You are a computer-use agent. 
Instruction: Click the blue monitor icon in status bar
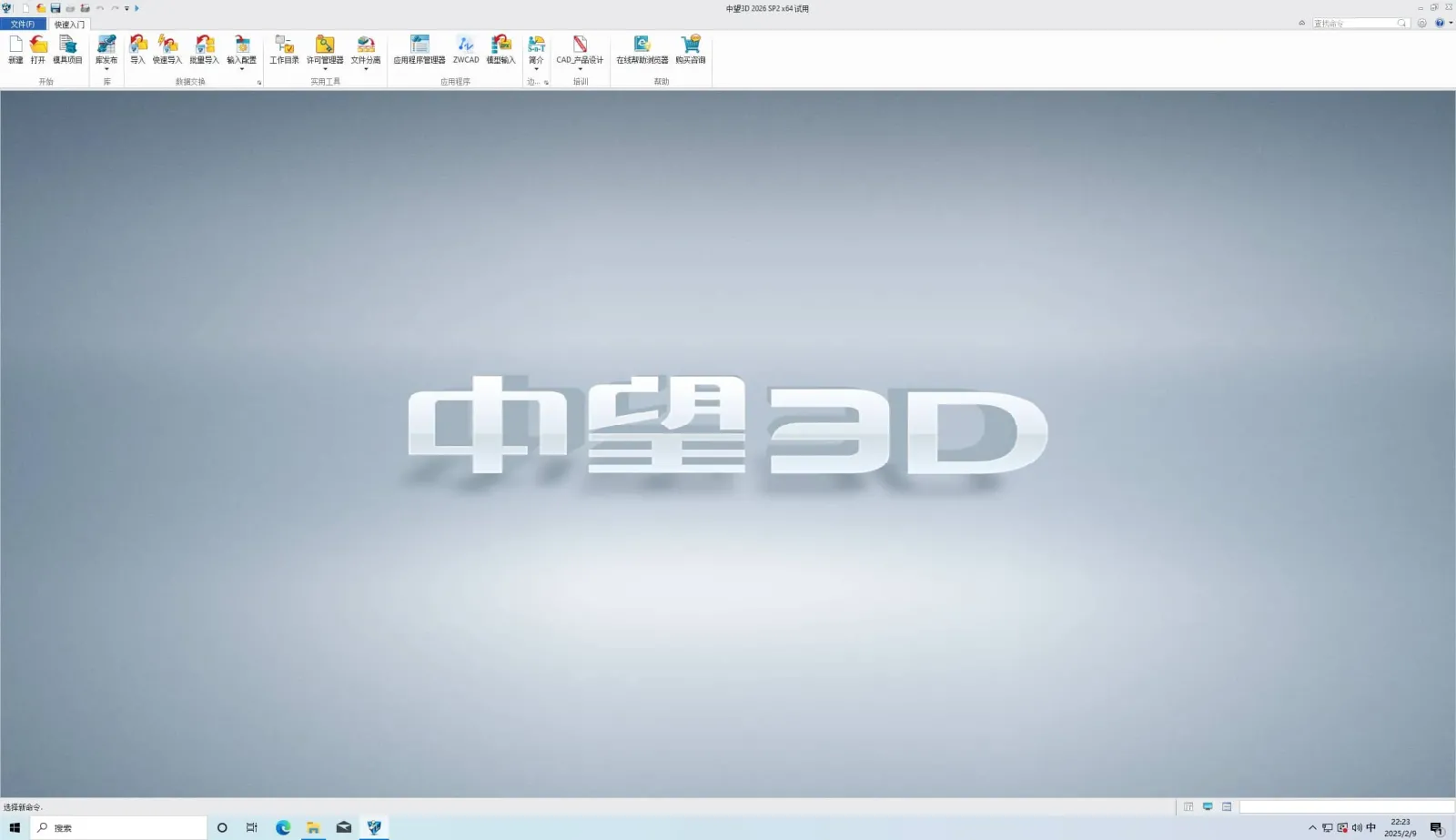[x=1208, y=806]
